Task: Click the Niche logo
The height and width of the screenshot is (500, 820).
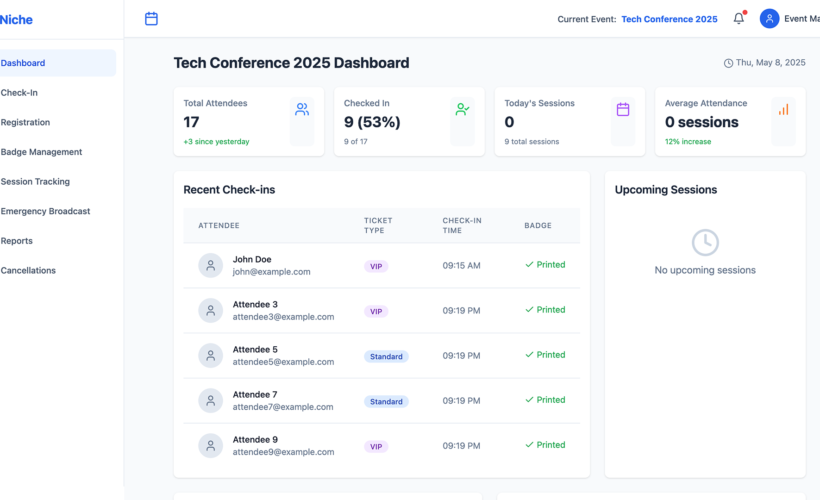Action: (16, 19)
